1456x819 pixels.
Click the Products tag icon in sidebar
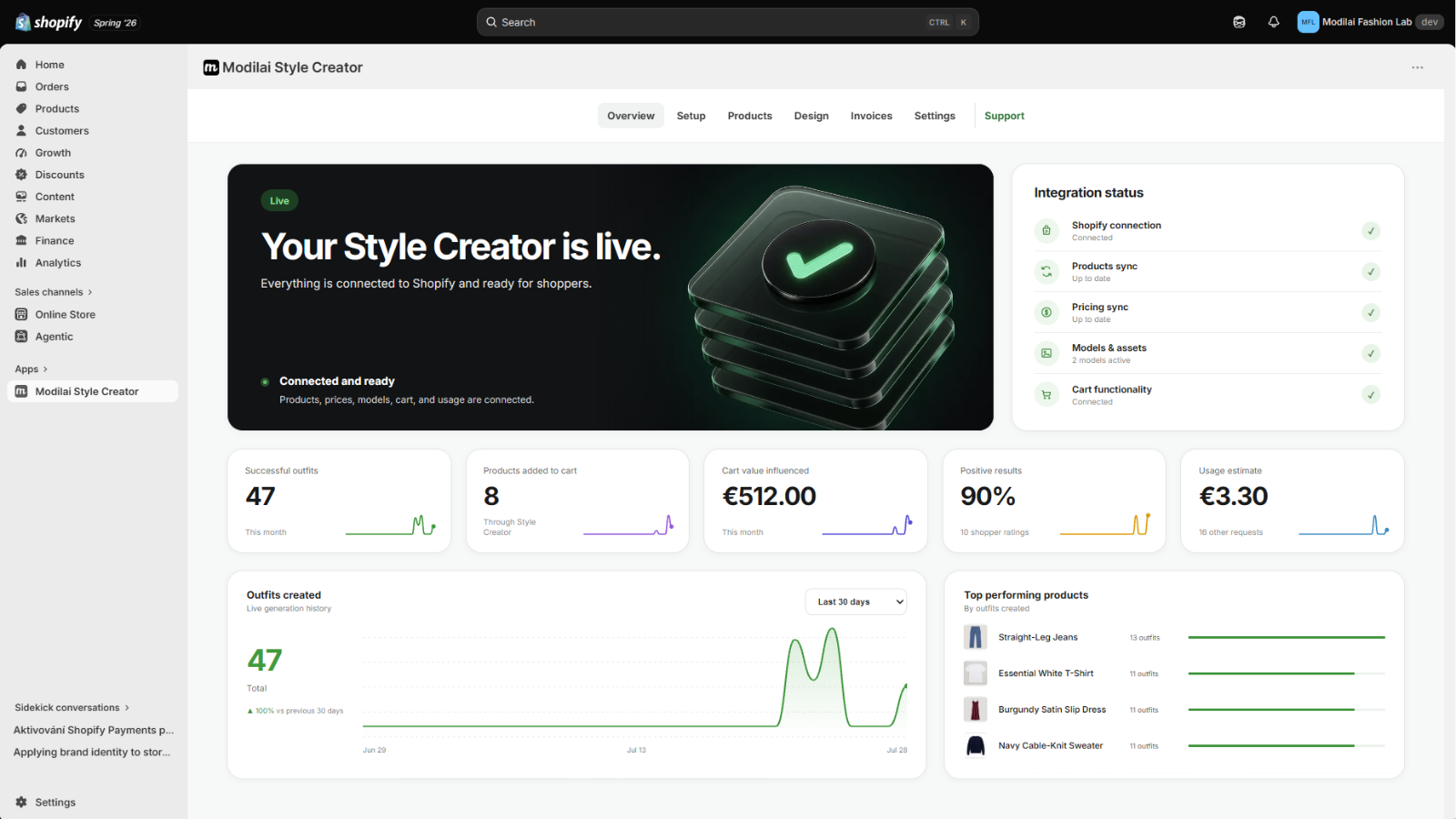coord(21,108)
